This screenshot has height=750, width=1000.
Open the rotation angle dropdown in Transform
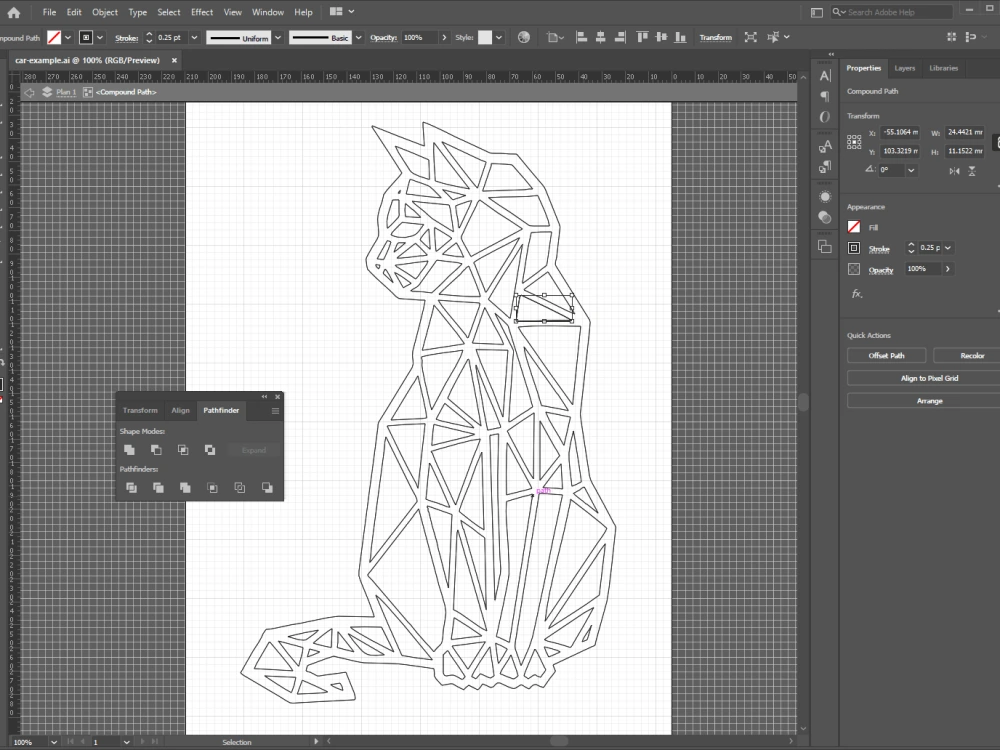pyautogui.click(x=911, y=170)
